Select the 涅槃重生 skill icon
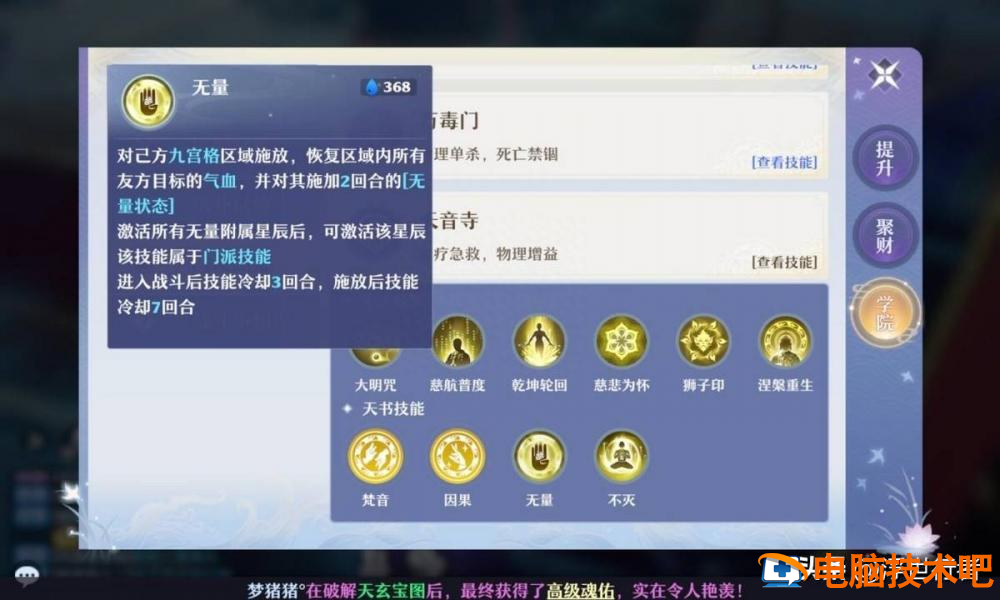Image resolution: width=1000 pixels, height=600 pixels. pyautogui.click(x=785, y=342)
